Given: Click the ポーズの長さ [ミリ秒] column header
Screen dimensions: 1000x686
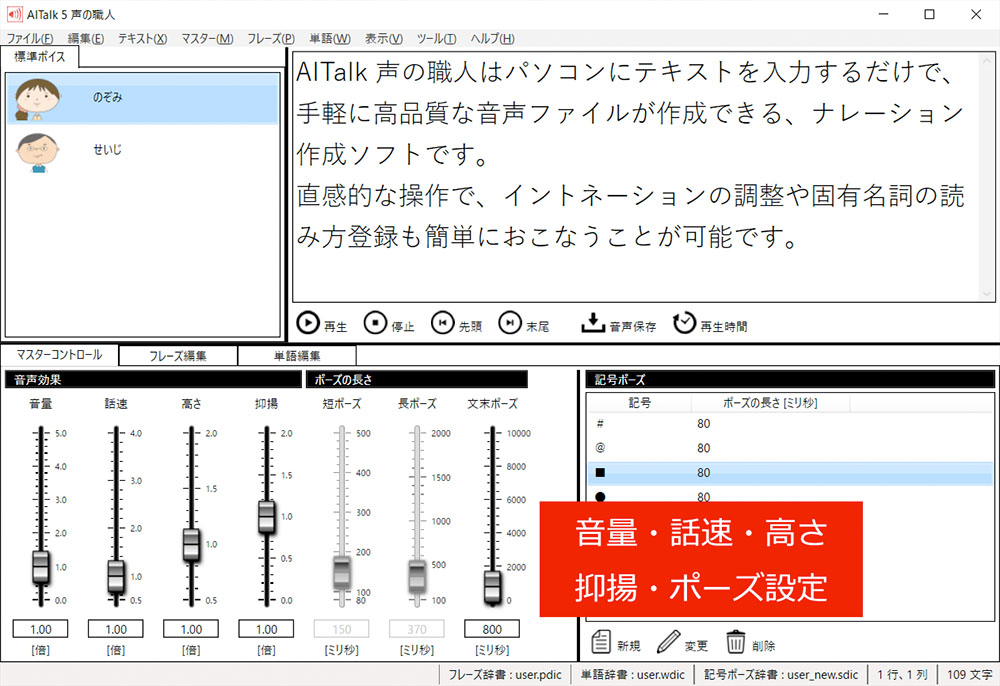Looking at the screenshot, I should 770,403.
